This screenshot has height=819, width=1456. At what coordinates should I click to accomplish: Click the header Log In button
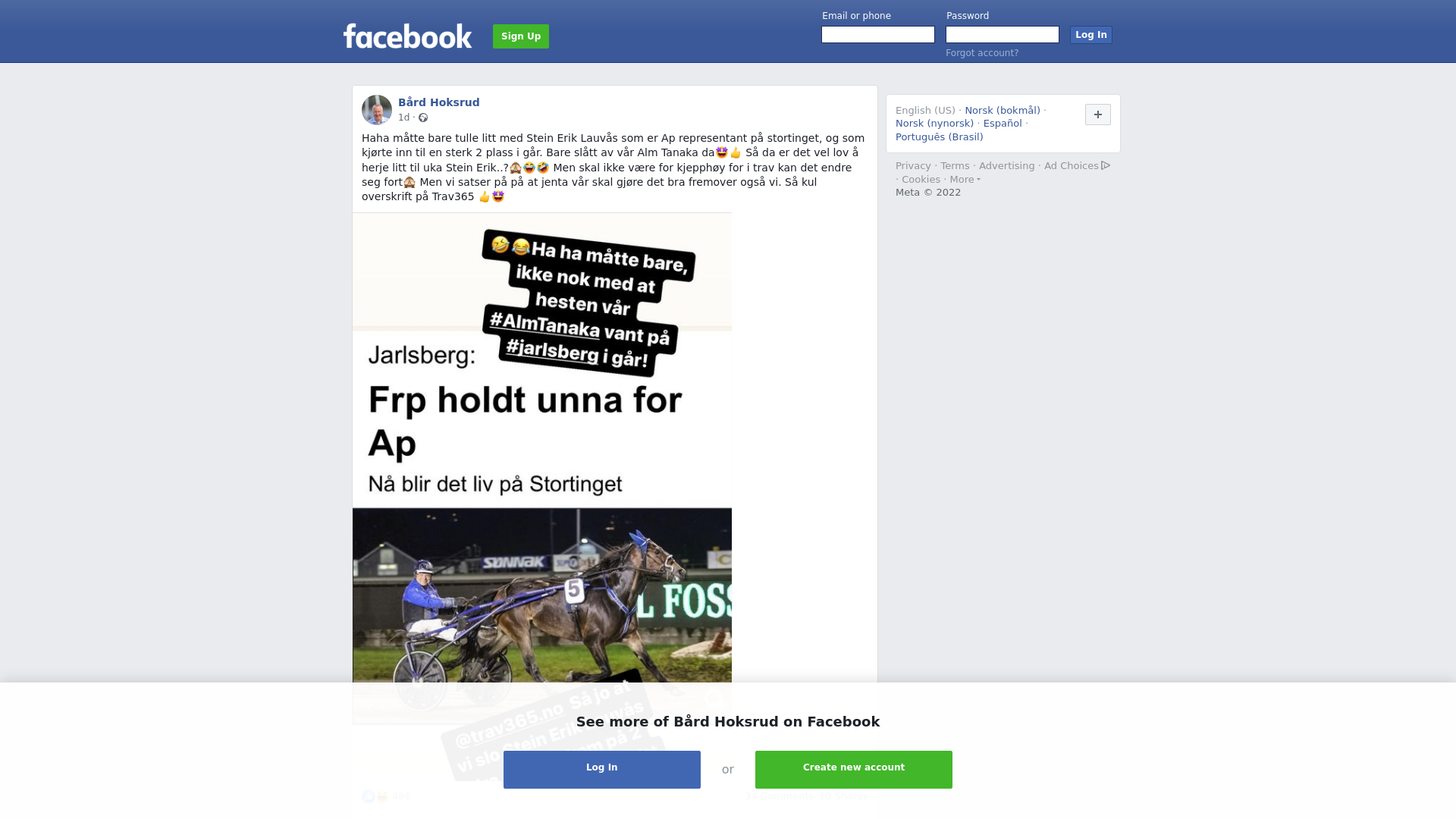(x=1091, y=35)
